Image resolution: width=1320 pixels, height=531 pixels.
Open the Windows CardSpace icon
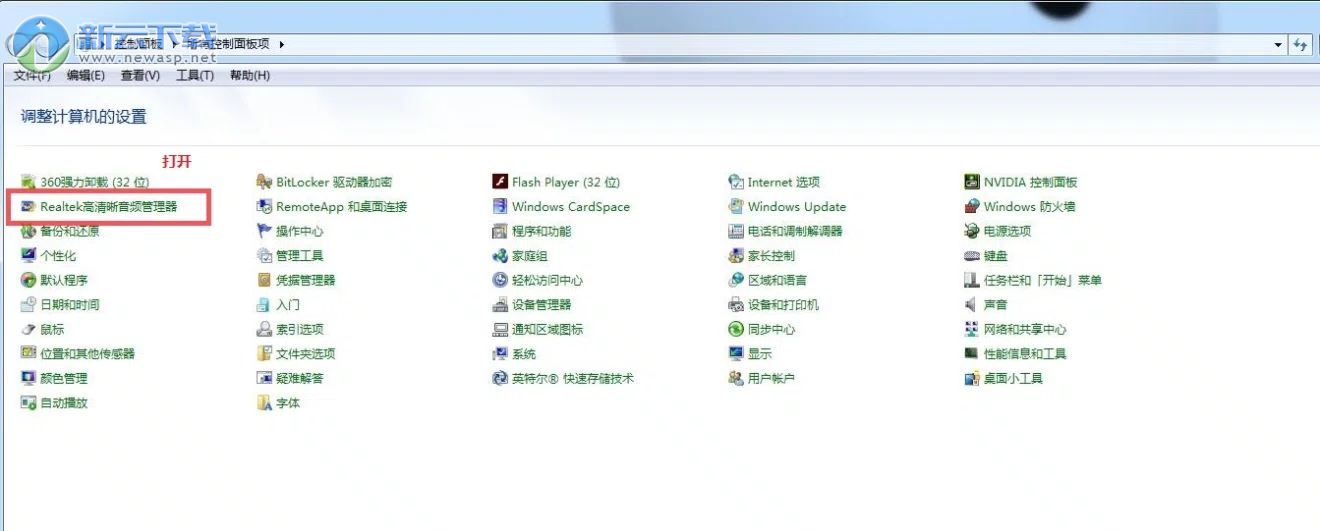pyautogui.click(x=501, y=207)
